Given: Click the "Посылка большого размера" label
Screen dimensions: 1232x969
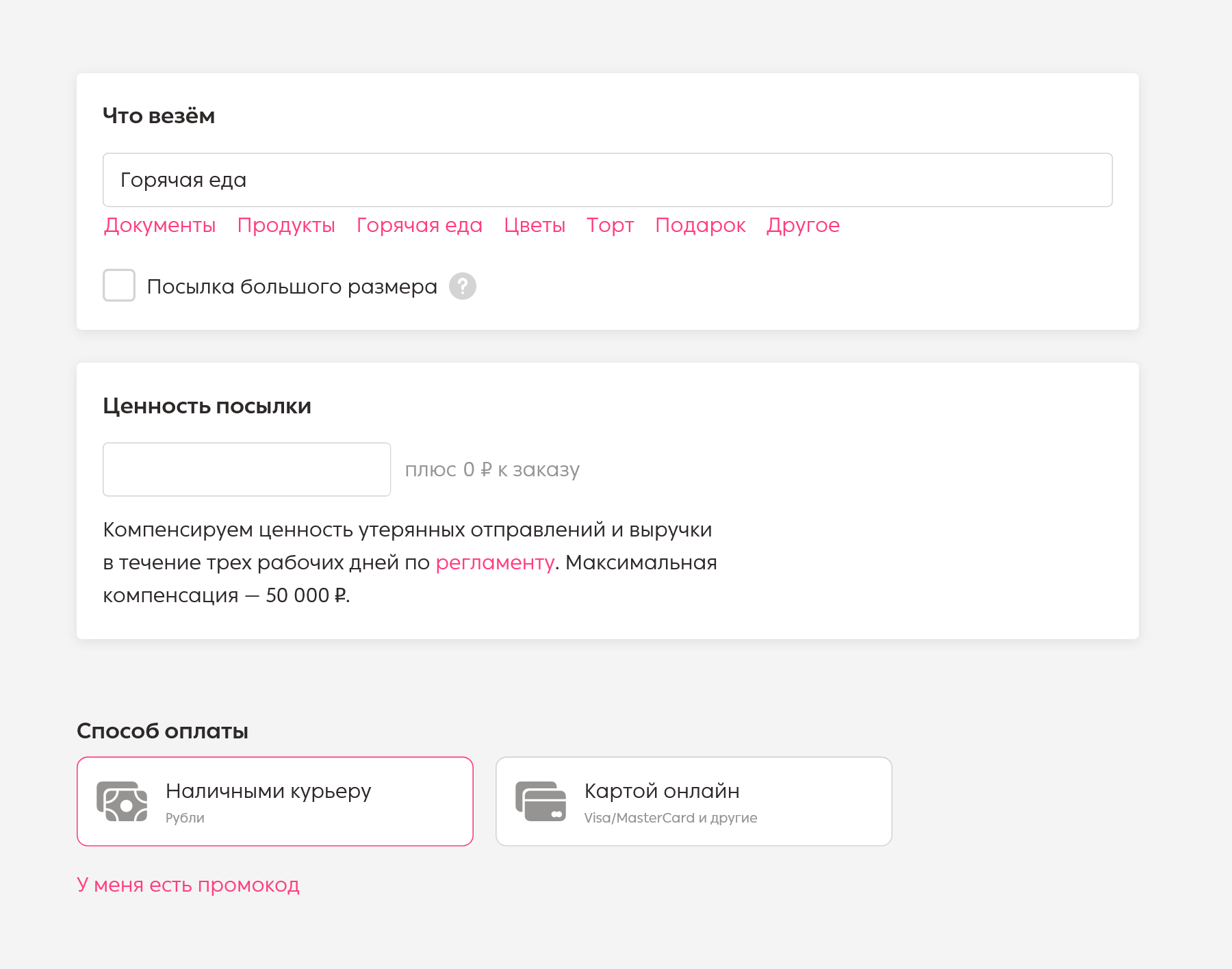Looking at the screenshot, I should click(x=292, y=287).
